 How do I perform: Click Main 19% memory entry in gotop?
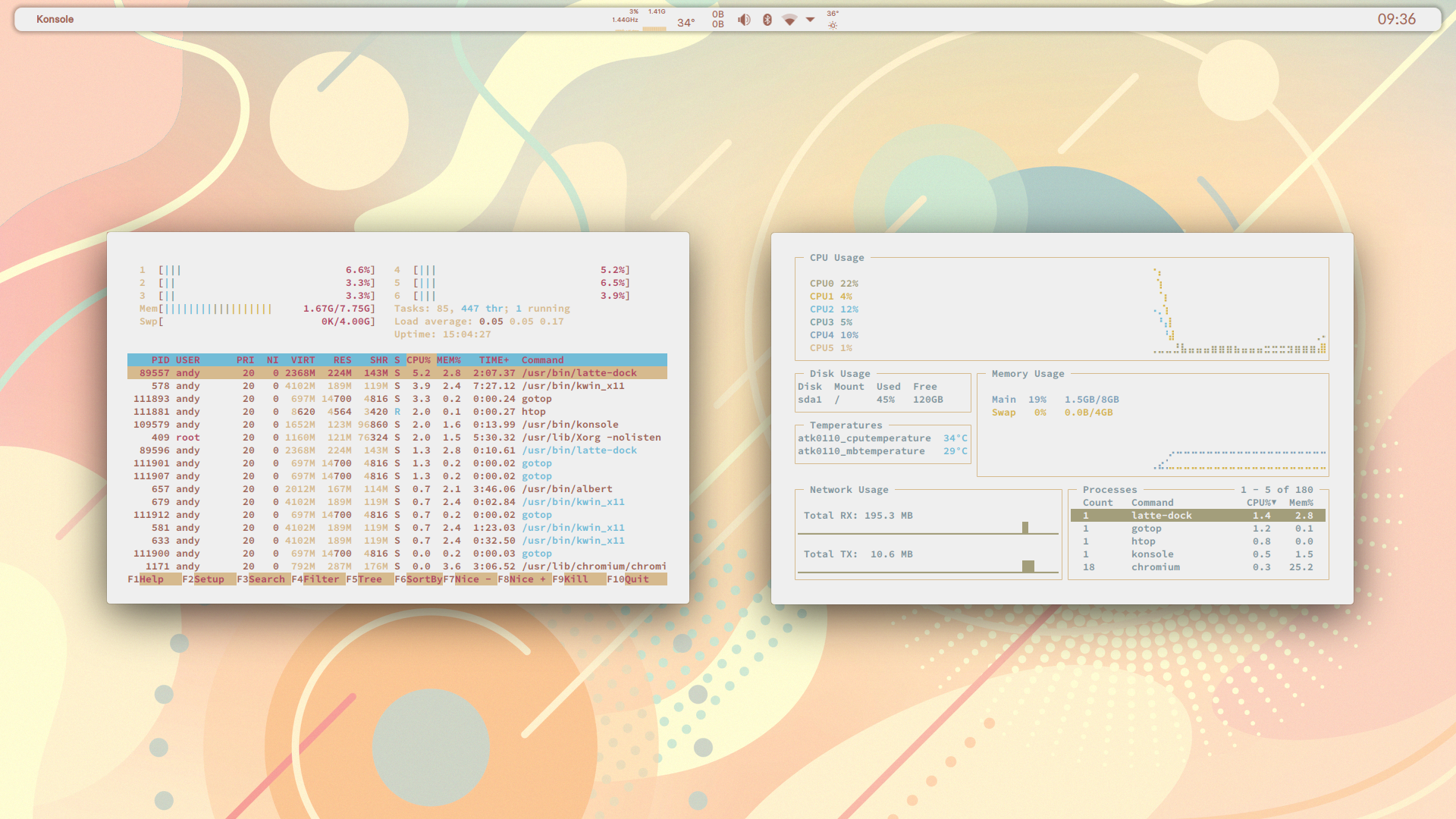click(x=1056, y=400)
